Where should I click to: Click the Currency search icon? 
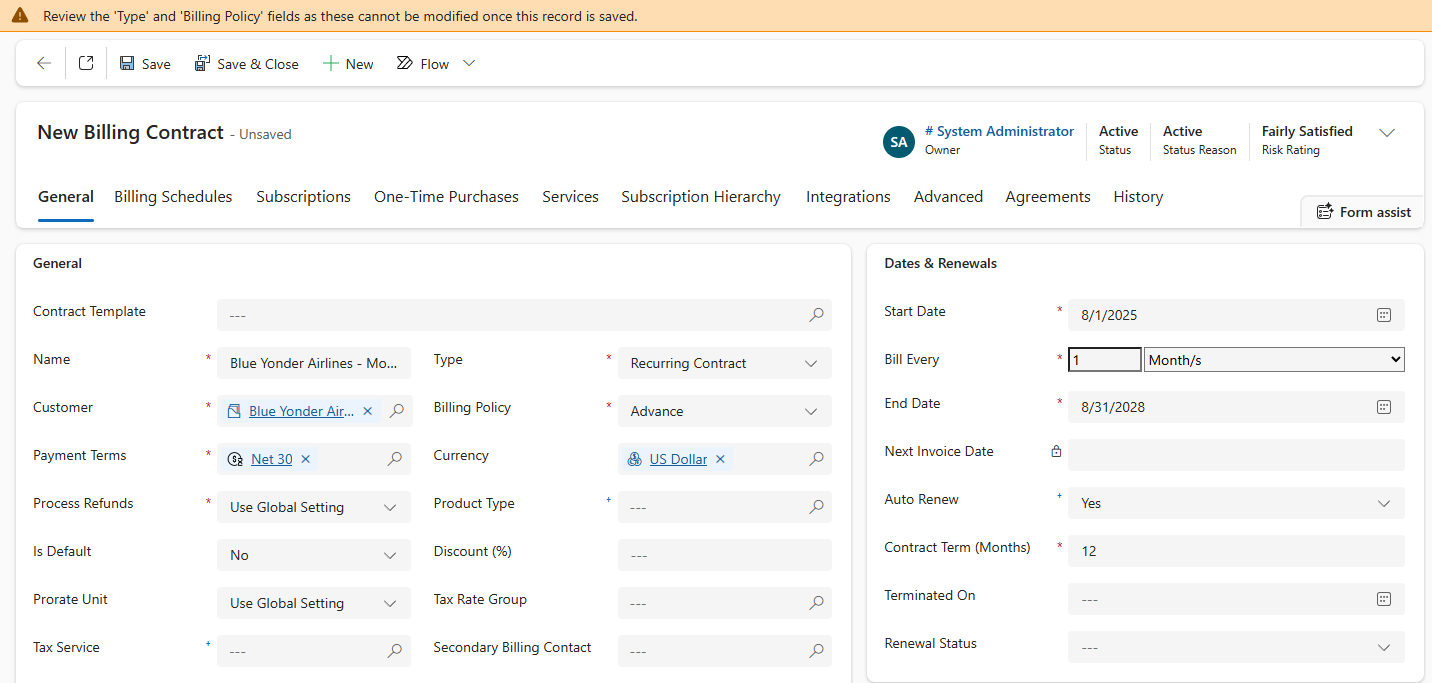[816, 459]
